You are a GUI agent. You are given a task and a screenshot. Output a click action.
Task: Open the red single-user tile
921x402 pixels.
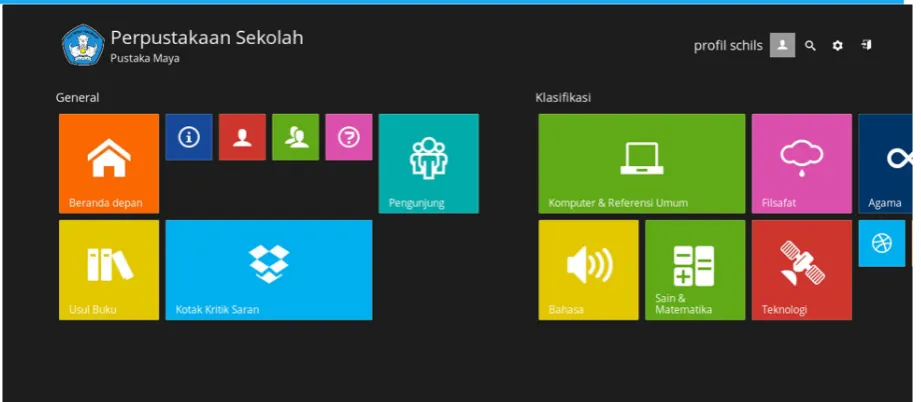pos(242,137)
